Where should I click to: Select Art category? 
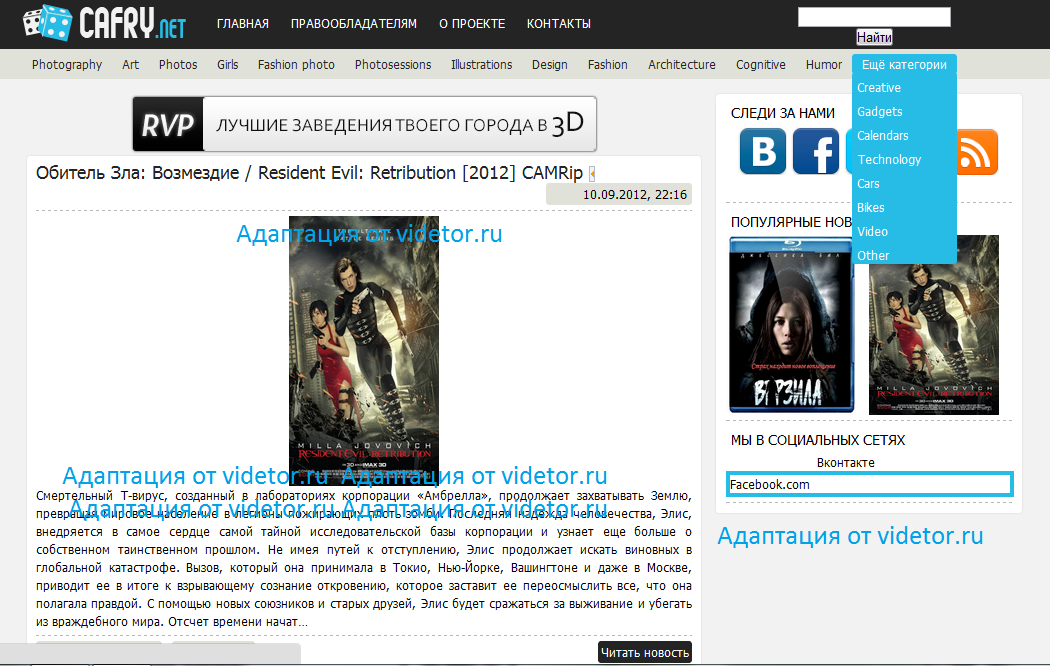(x=131, y=65)
